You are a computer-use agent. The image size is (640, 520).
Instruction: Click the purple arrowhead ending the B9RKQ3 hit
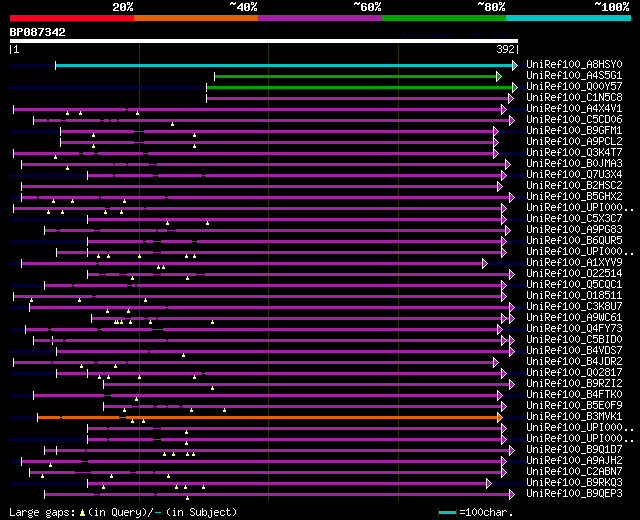point(489,484)
